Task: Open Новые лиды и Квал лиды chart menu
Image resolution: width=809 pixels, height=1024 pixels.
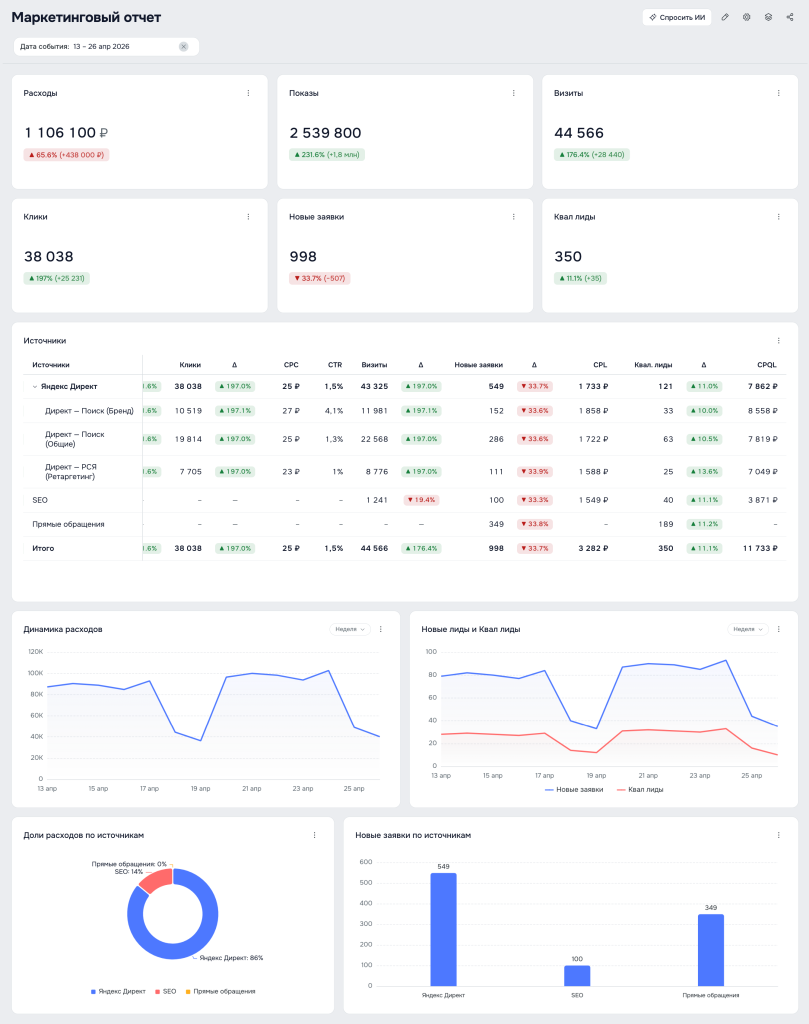Action: (778, 630)
